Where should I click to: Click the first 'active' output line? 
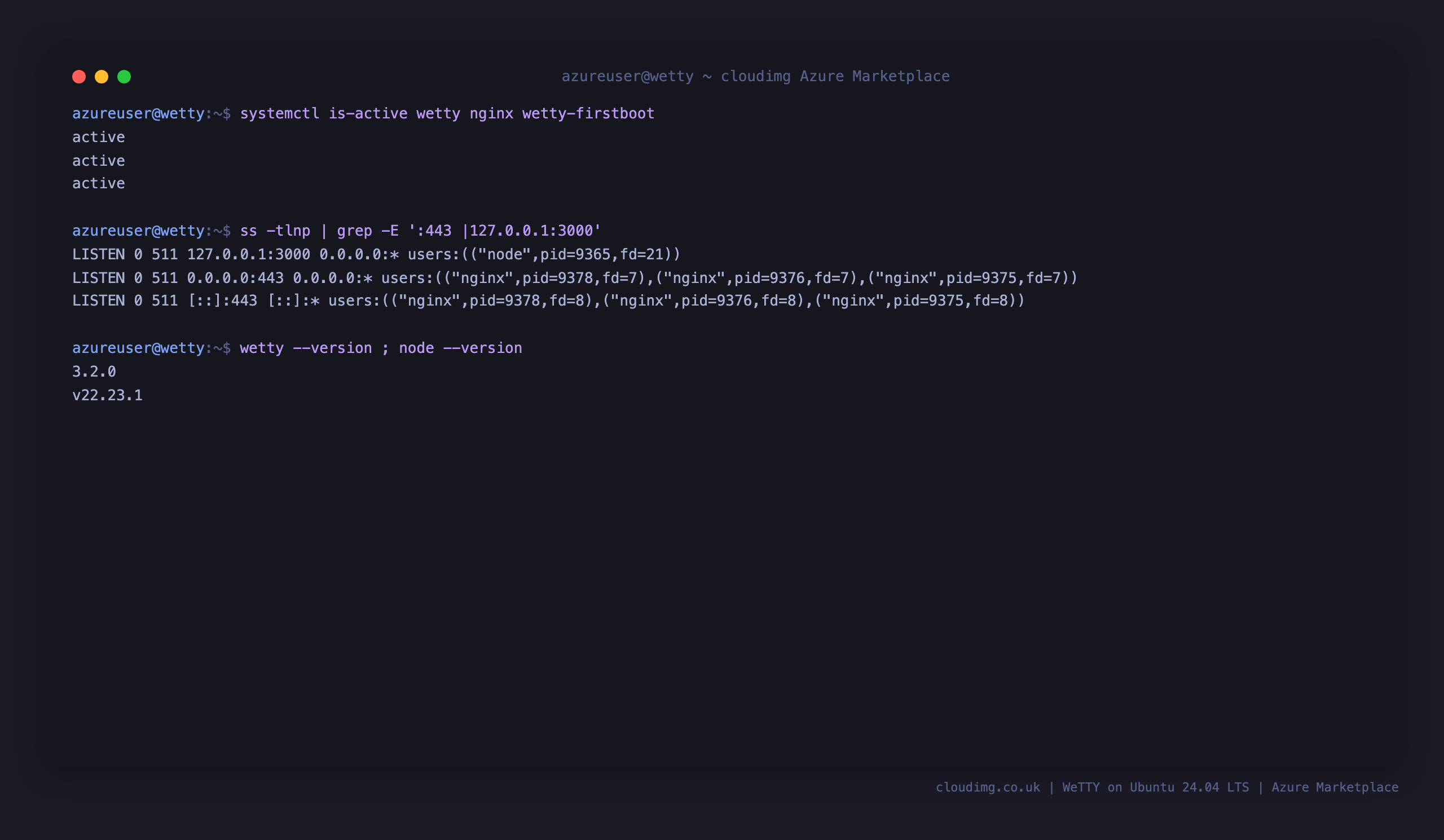point(99,137)
